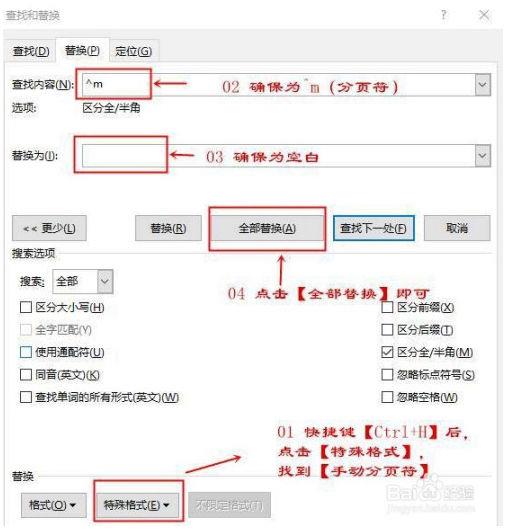This screenshot has width=506, height=529.
Task: Open the 定位(G) tab
Action: tap(134, 51)
